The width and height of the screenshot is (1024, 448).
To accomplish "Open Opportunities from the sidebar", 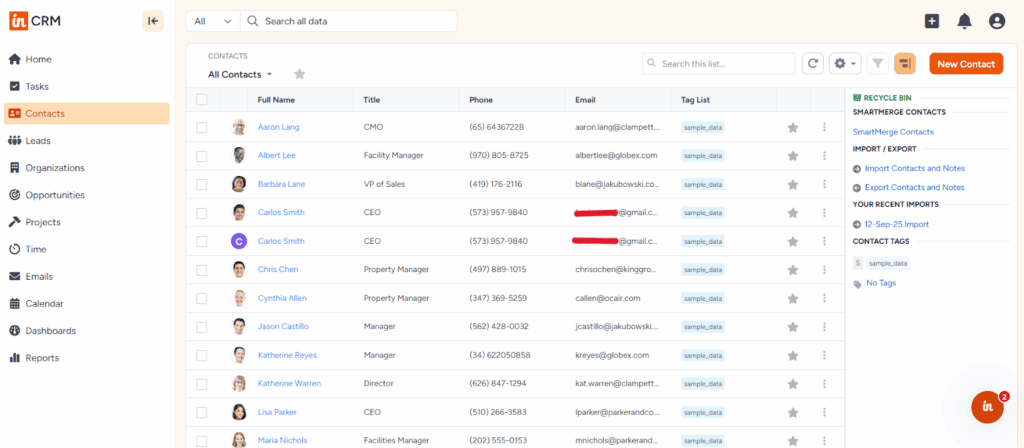I will tap(54, 195).
